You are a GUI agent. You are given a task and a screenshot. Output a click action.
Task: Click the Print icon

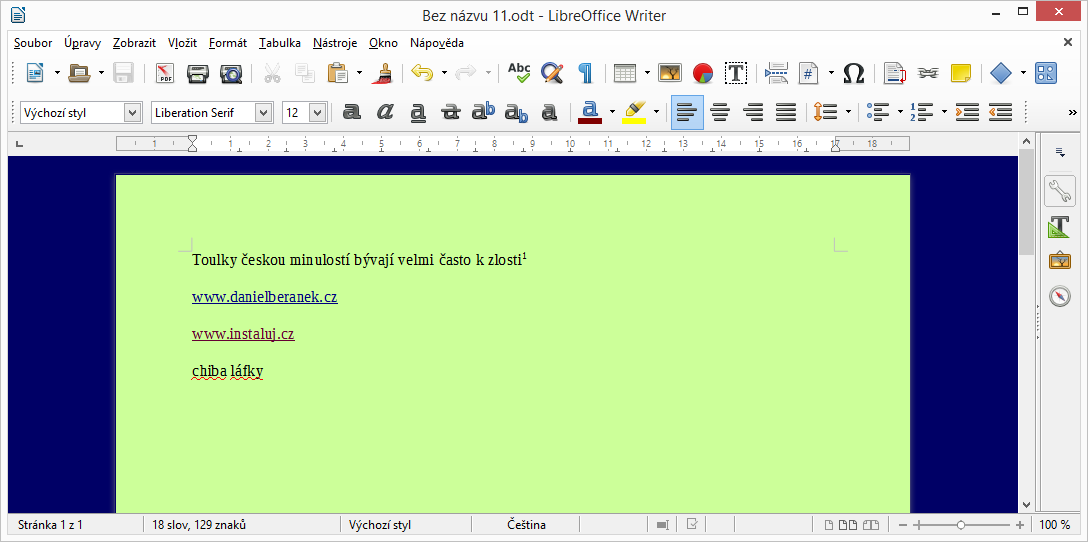coord(198,73)
